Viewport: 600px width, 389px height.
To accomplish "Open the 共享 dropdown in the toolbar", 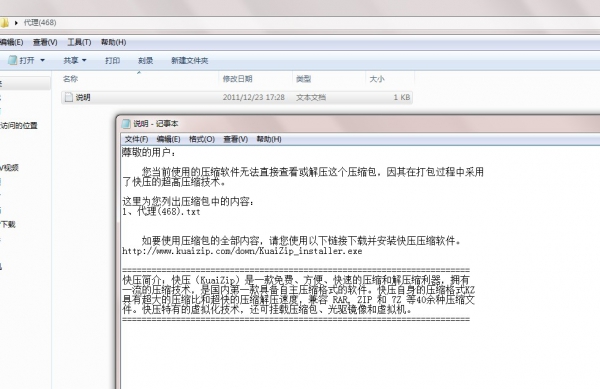I will (75, 60).
